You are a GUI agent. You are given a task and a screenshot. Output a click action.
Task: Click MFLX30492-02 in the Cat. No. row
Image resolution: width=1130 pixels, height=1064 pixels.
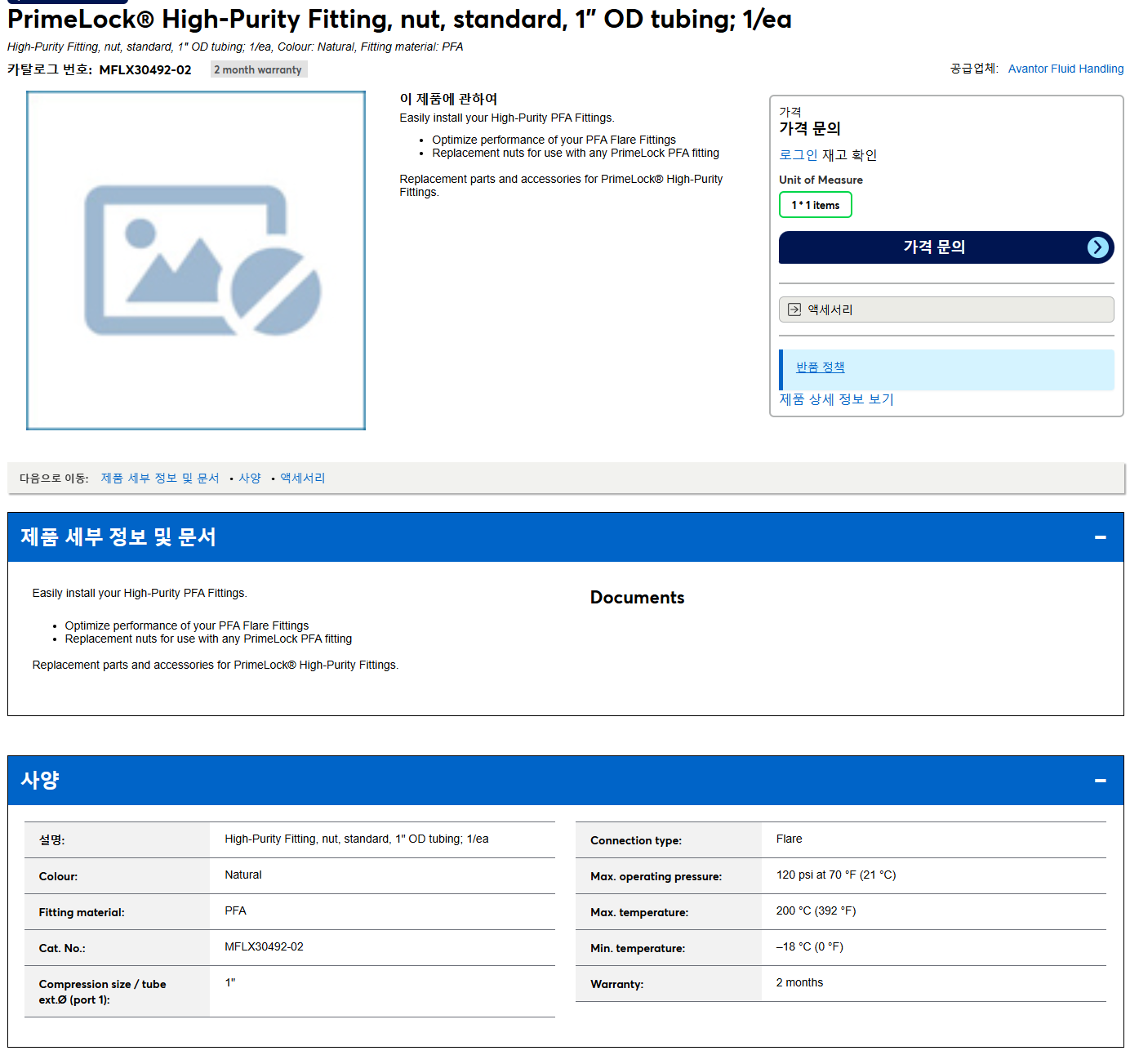(264, 947)
